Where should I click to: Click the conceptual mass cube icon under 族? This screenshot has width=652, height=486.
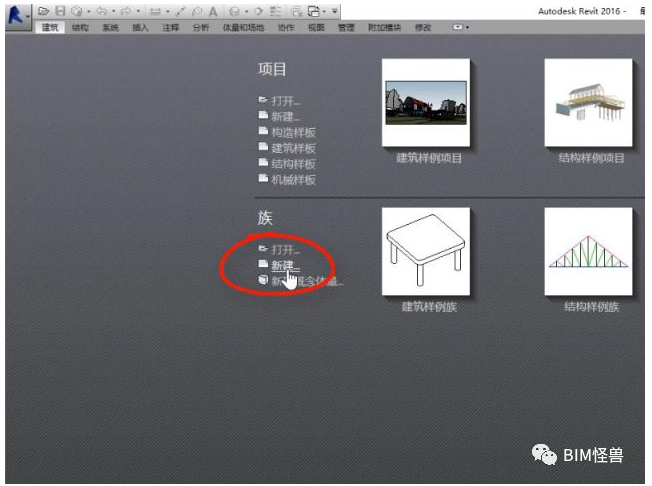[263, 281]
